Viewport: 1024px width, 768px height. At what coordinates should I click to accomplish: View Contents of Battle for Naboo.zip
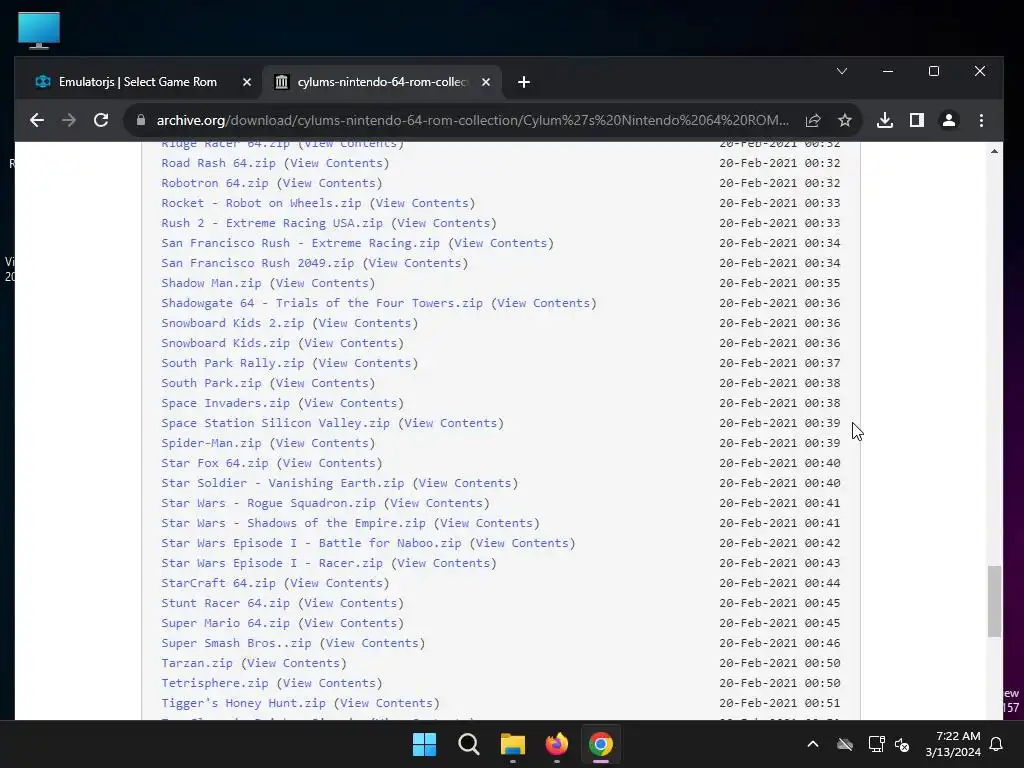522,543
